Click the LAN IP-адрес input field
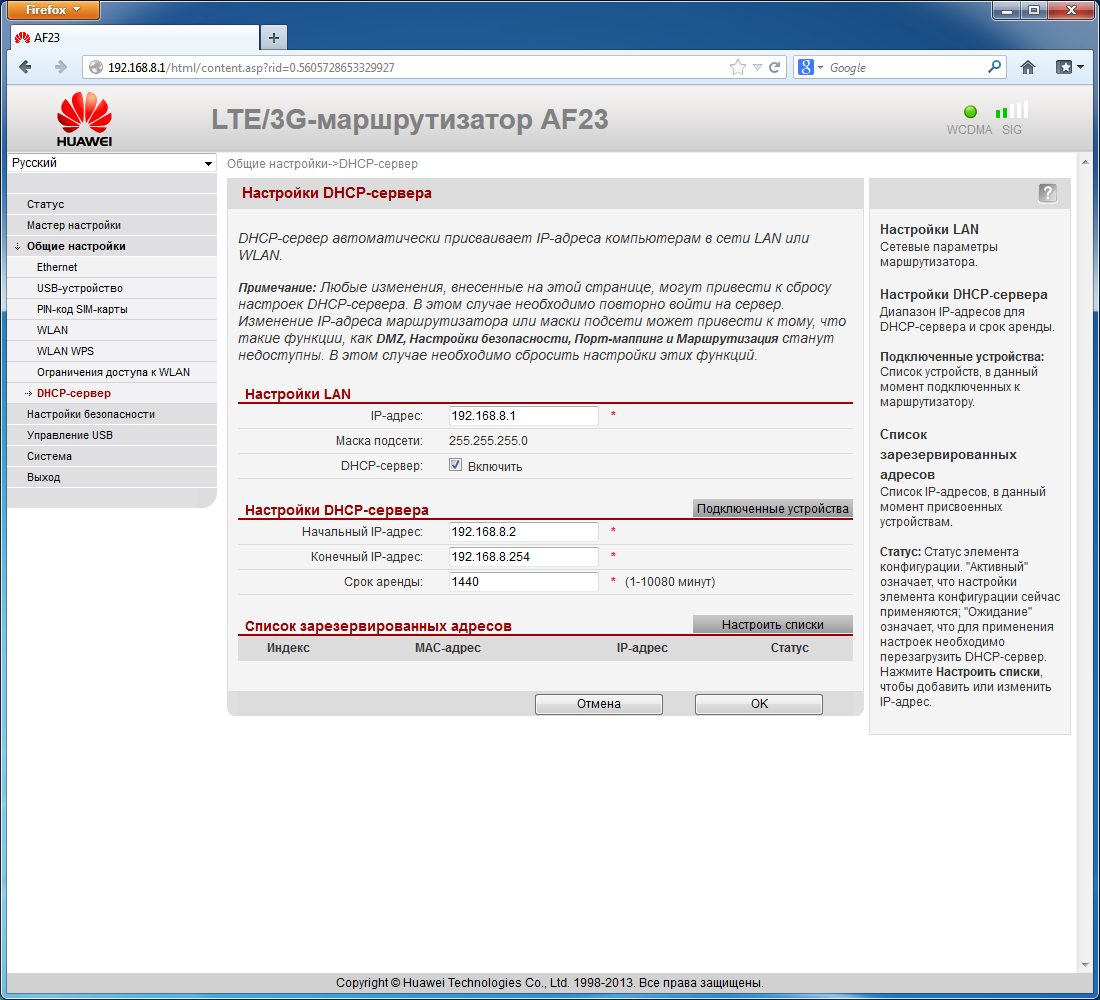 (x=523, y=416)
